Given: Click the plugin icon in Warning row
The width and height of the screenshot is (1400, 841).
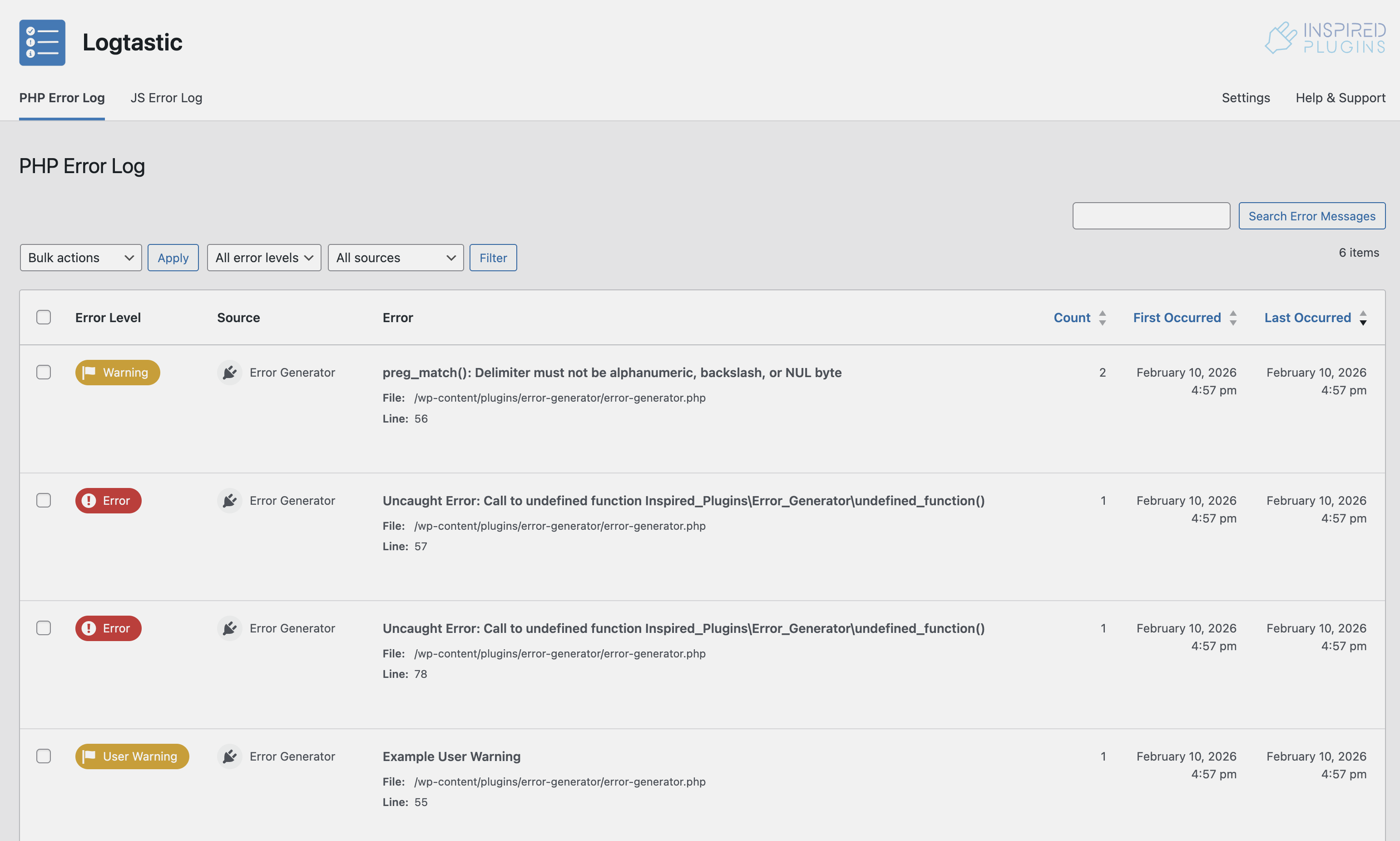Looking at the screenshot, I should click(x=229, y=372).
